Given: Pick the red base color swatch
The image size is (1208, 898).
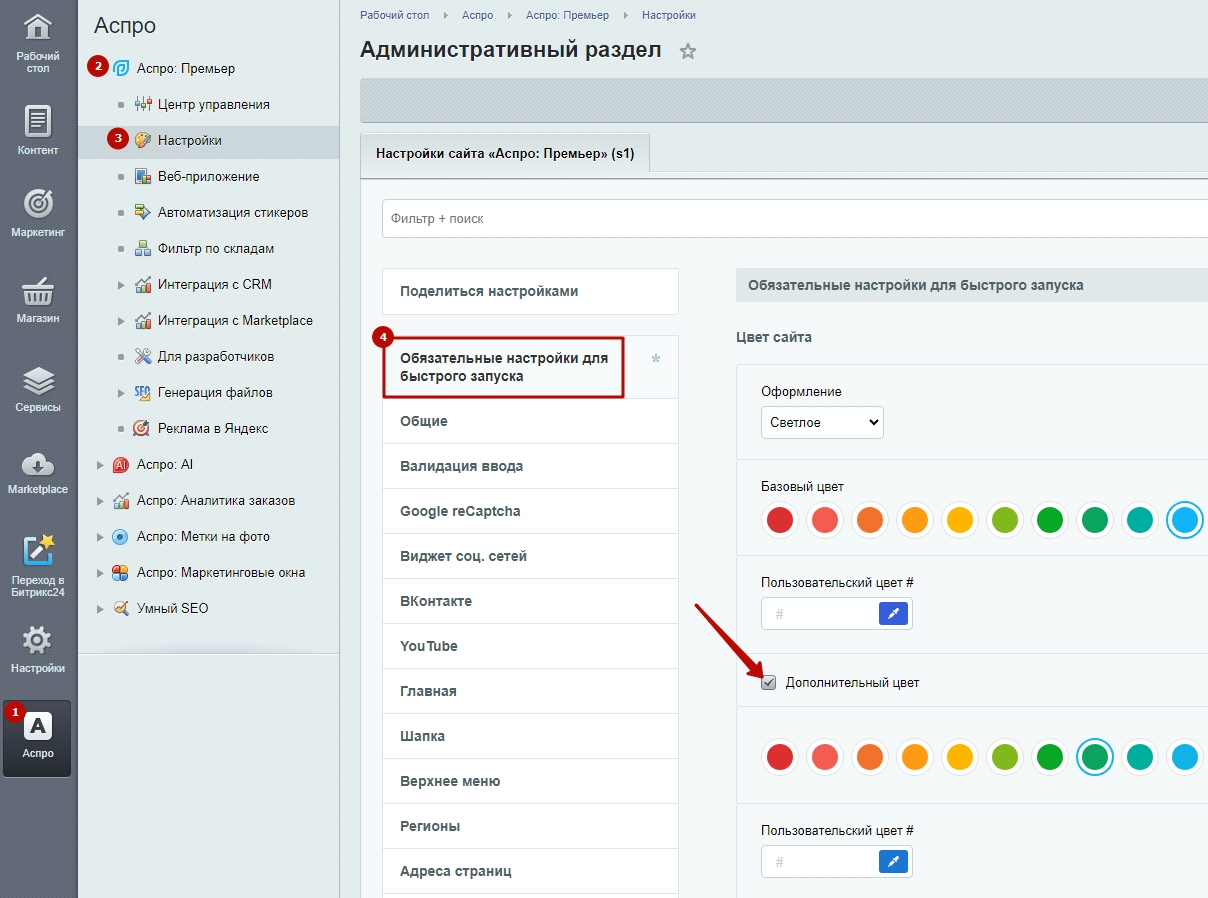Looking at the screenshot, I should click(x=780, y=520).
